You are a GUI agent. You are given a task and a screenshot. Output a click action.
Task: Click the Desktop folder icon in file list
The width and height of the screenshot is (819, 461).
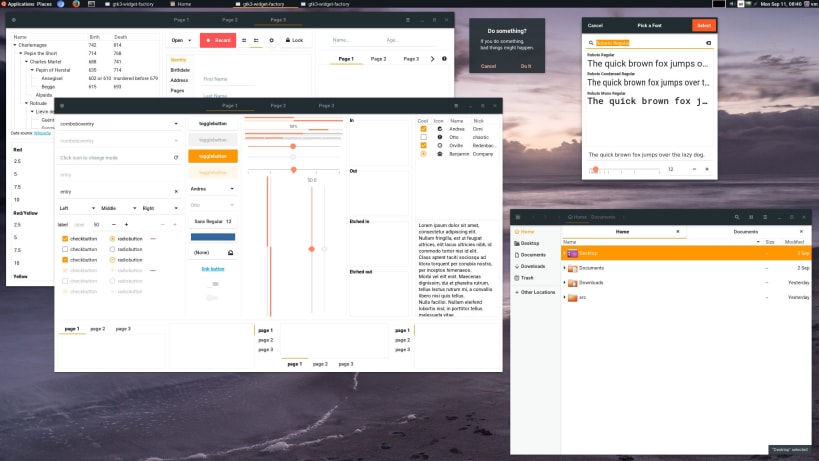coord(572,253)
